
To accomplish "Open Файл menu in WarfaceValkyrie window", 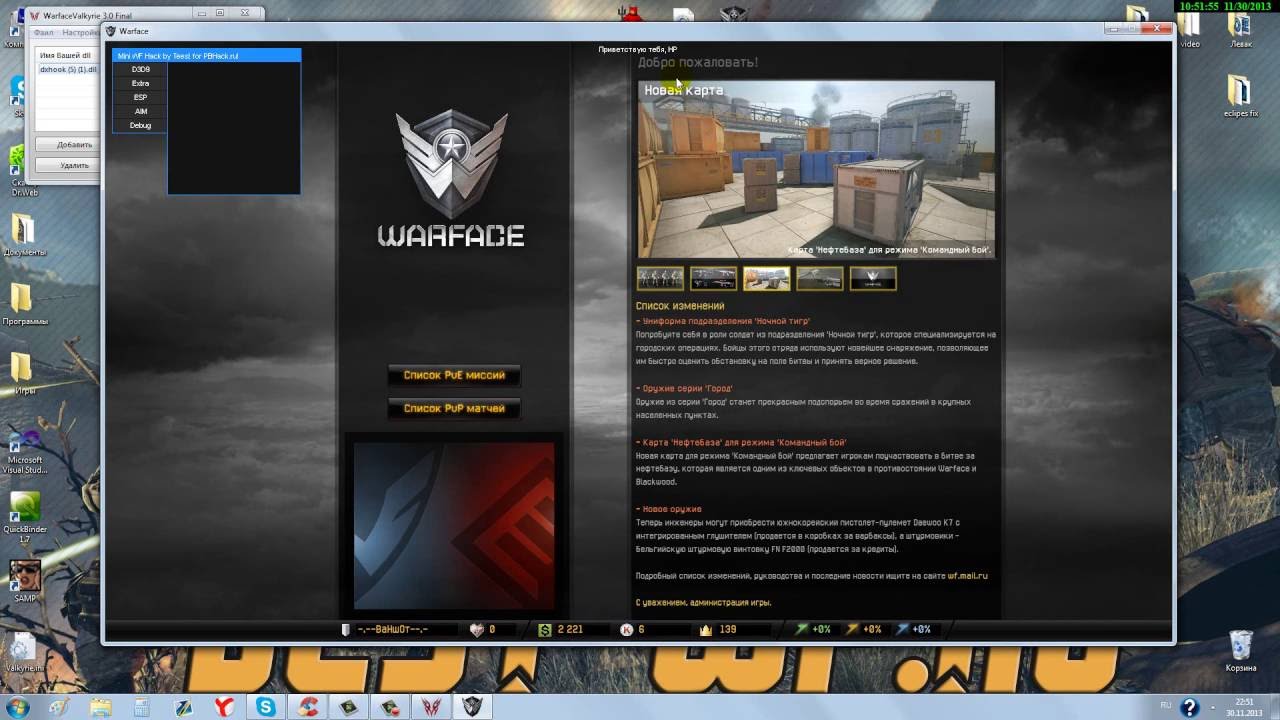I will tap(43, 33).
